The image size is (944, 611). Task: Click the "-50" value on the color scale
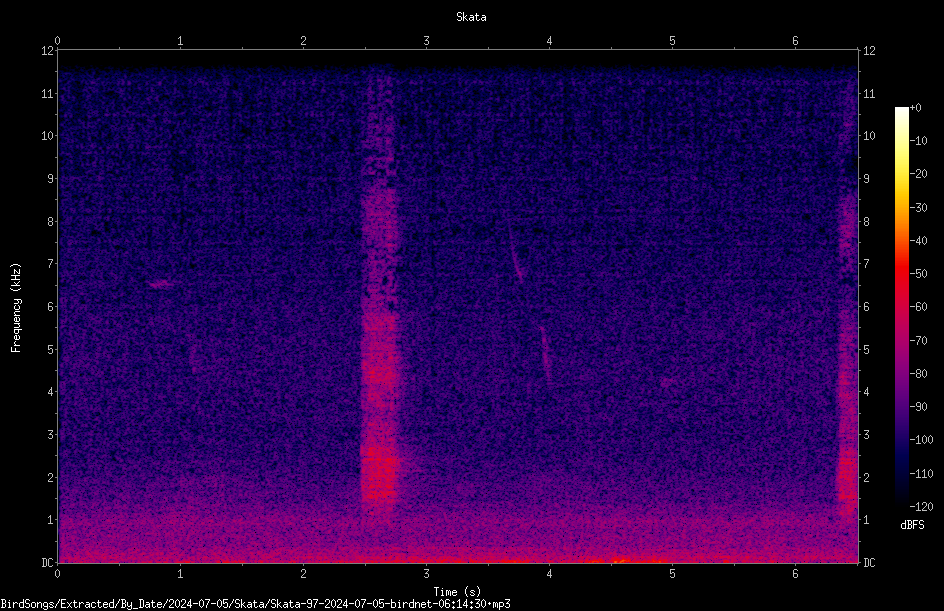coord(918,274)
